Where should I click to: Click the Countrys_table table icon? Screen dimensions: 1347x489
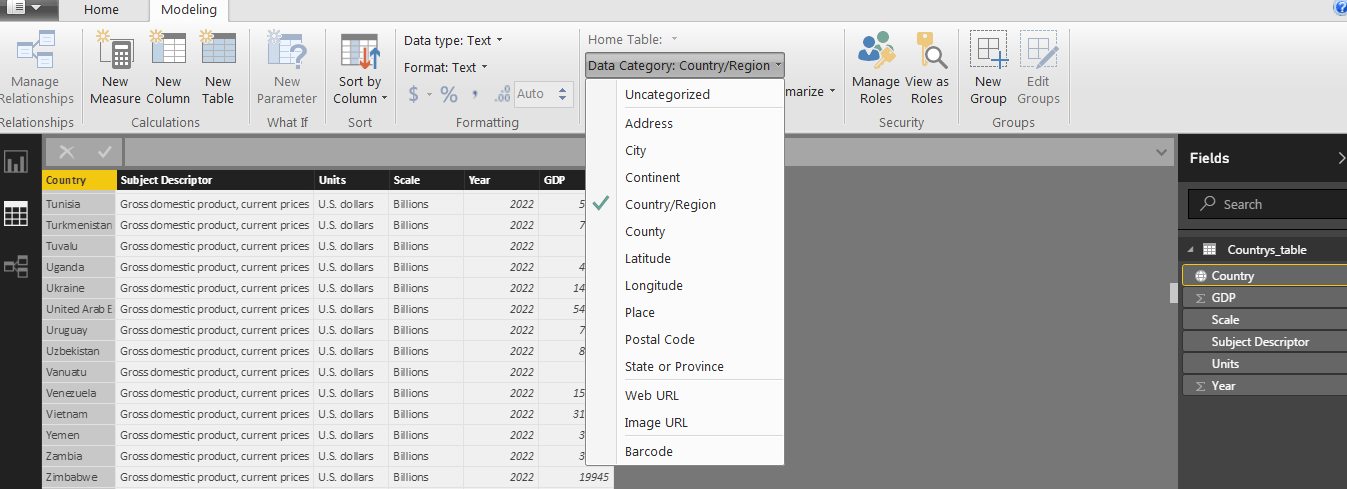(1209, 250)
